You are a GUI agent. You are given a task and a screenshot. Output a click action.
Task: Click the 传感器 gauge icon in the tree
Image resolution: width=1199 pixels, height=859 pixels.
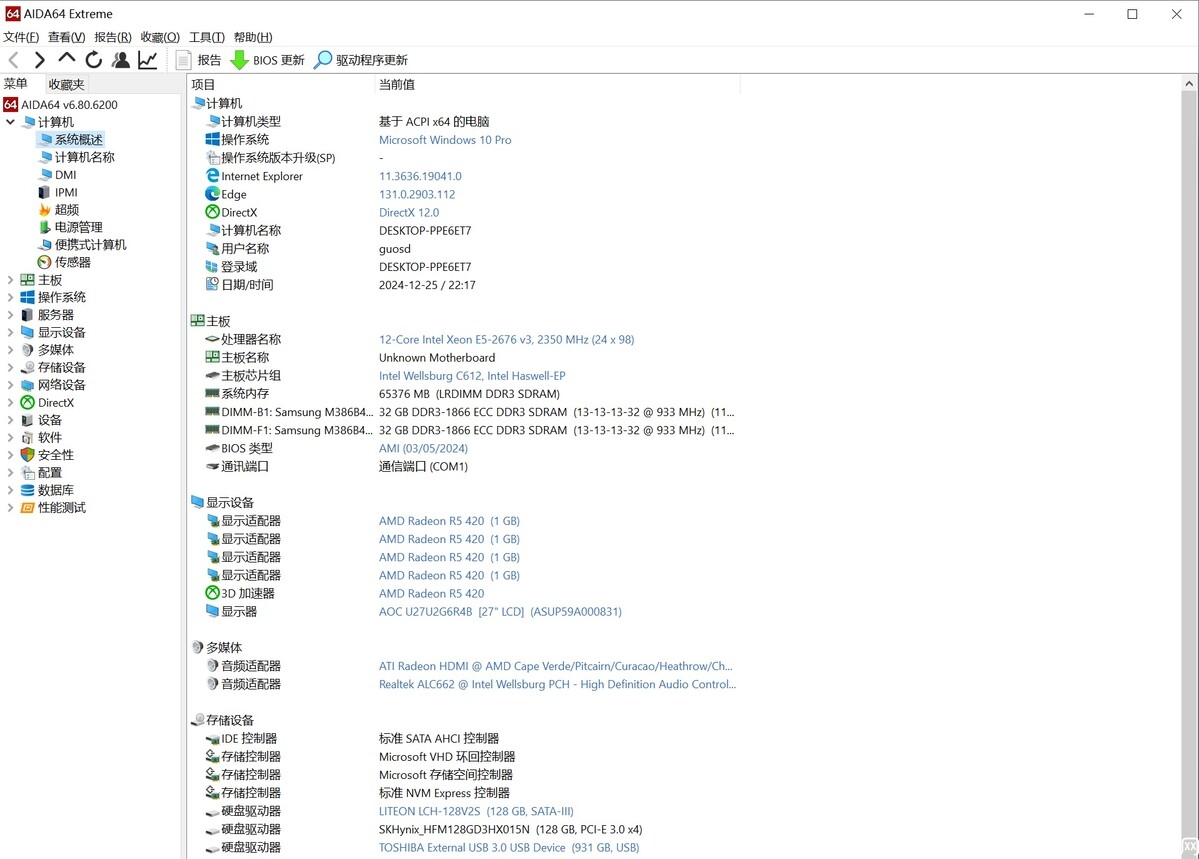(x=44, y=262)
